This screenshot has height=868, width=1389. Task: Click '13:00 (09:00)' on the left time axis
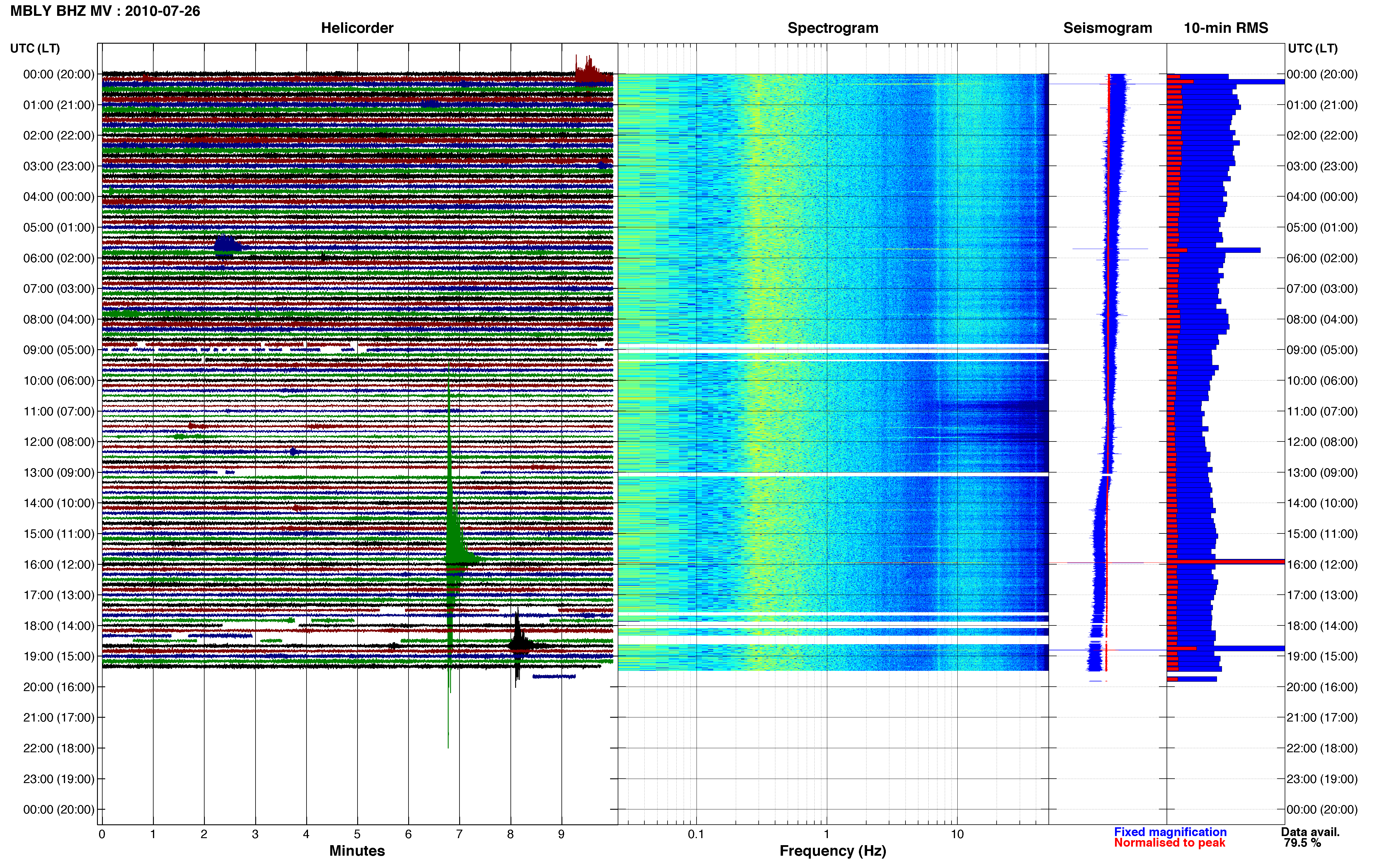(x=59, y=473)
